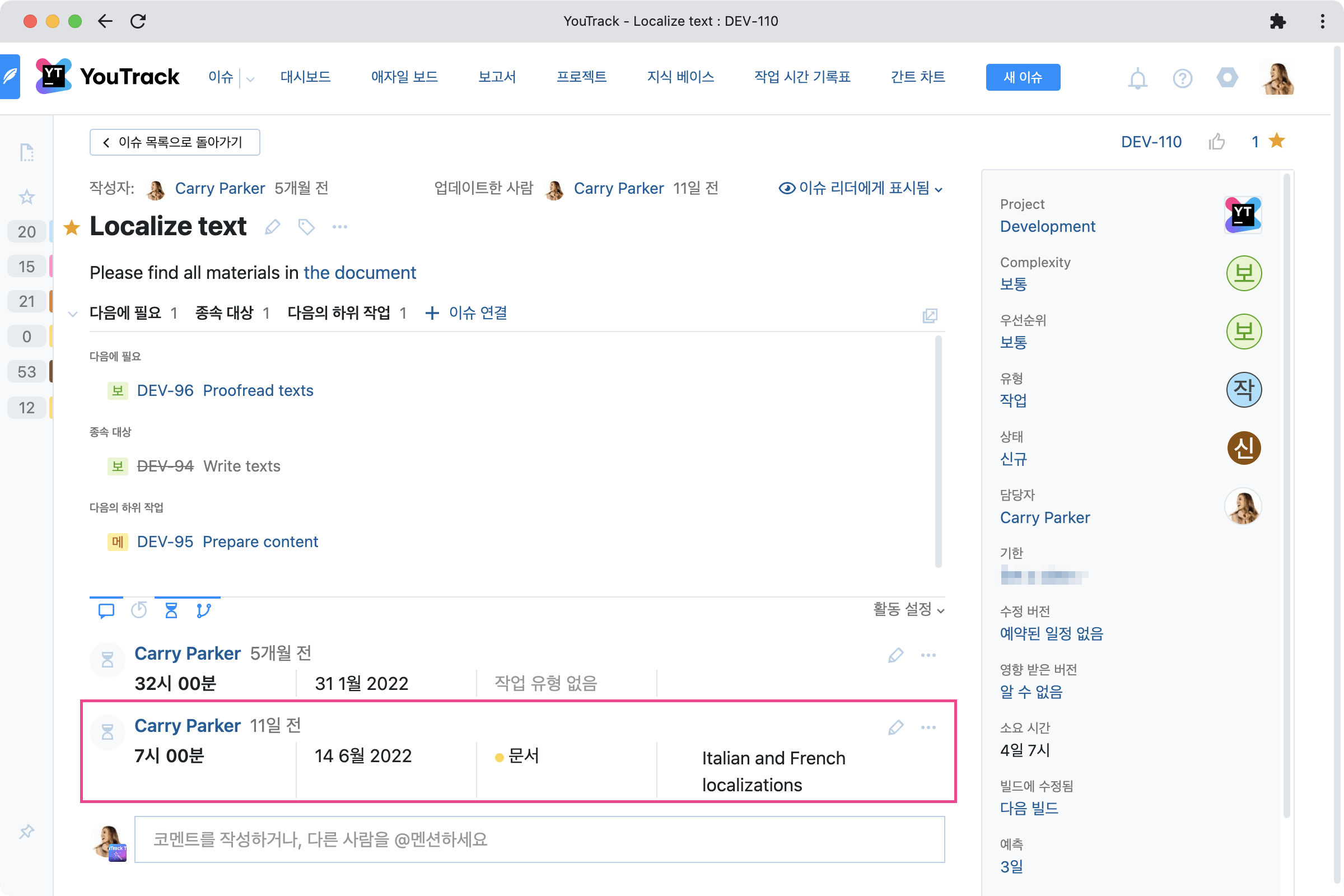Switch to the 애자일 보드 menu item
The image size is (1344, 896).
[x=404, y=77]
